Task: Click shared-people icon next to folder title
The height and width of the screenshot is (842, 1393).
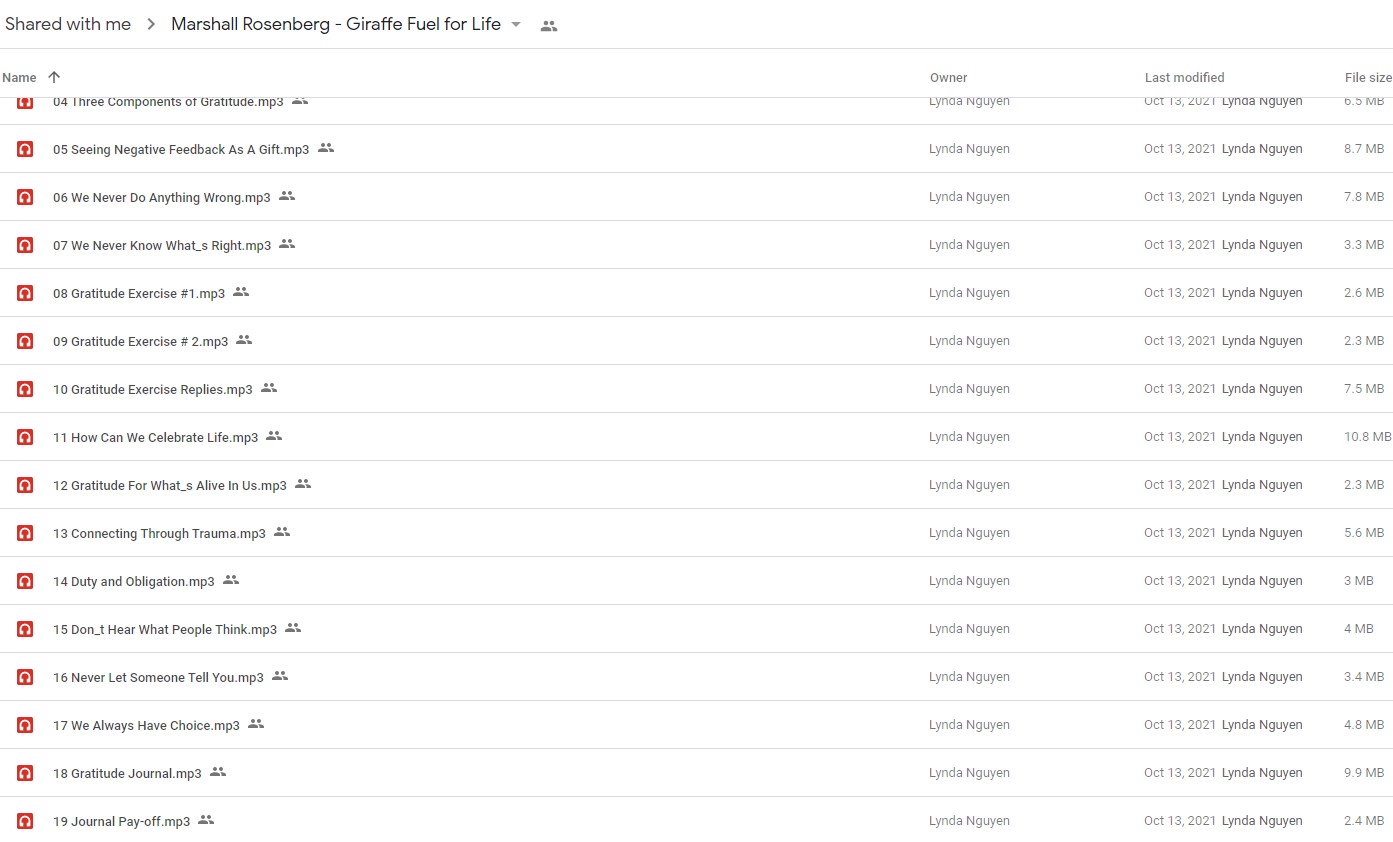Action: (548, 26)
